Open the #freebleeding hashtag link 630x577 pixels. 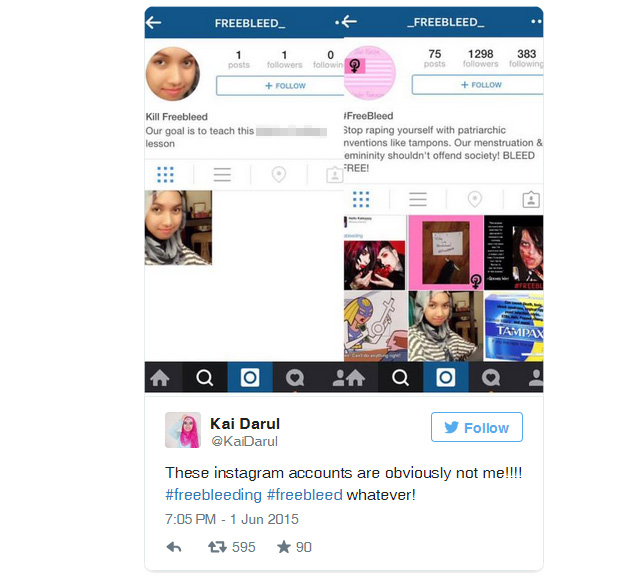coord(213,495)
